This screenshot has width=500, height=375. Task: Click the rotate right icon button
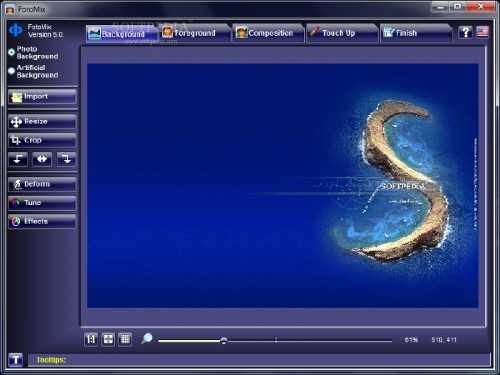[x=66, y=159]
